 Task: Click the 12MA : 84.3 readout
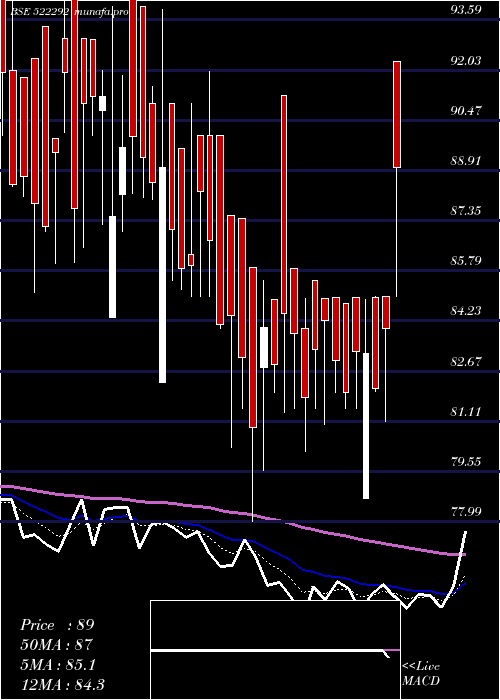(62, 684)
